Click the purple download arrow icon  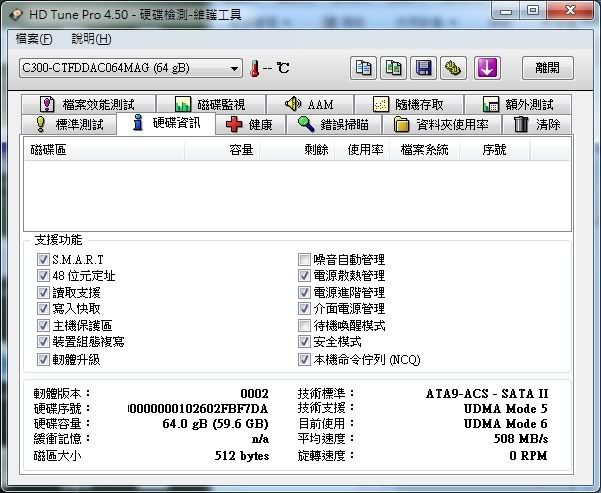(x=487, y=68)
